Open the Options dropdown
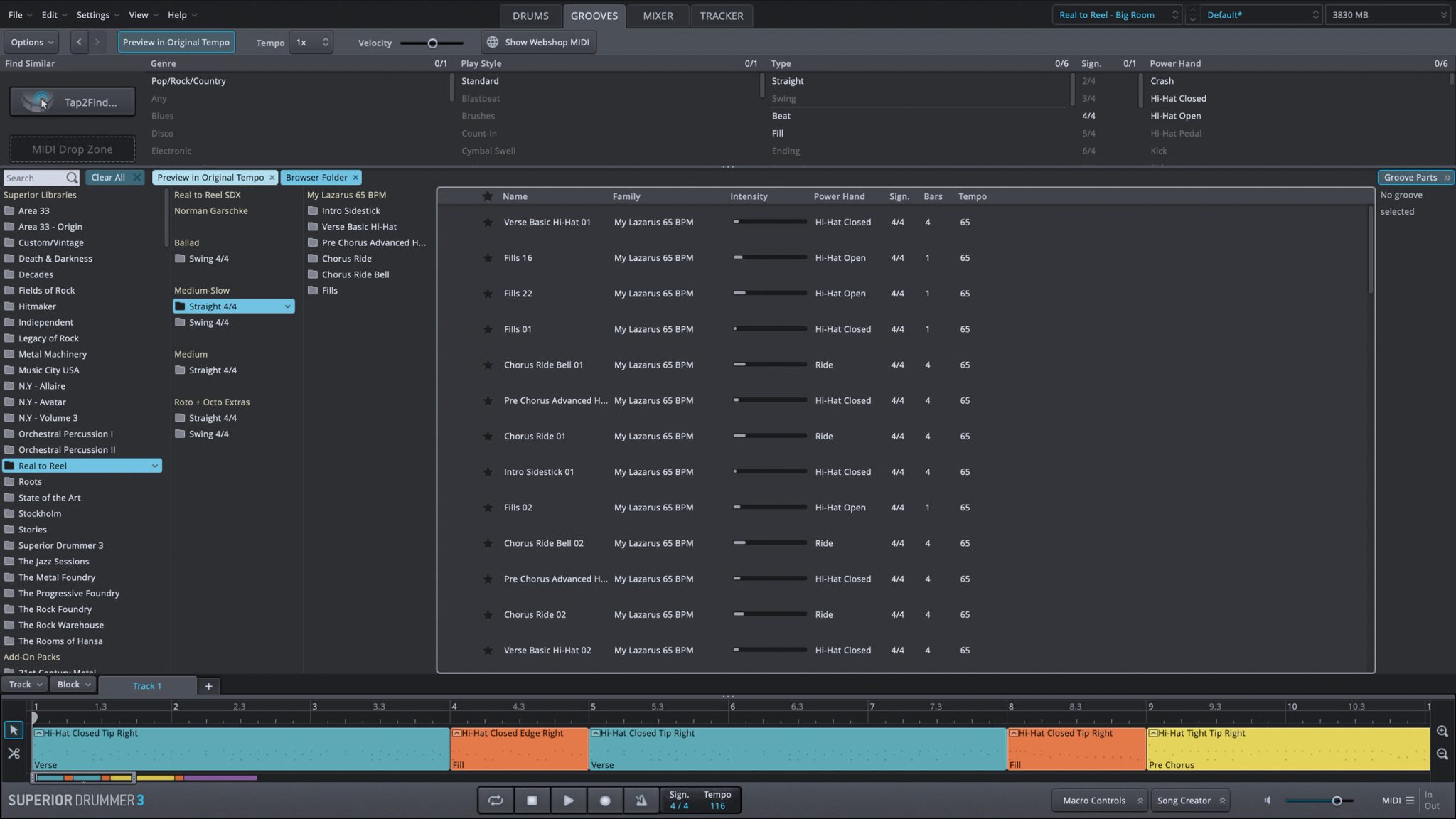This screenshot has height=819, width=1456. click(x=32, y=42)
